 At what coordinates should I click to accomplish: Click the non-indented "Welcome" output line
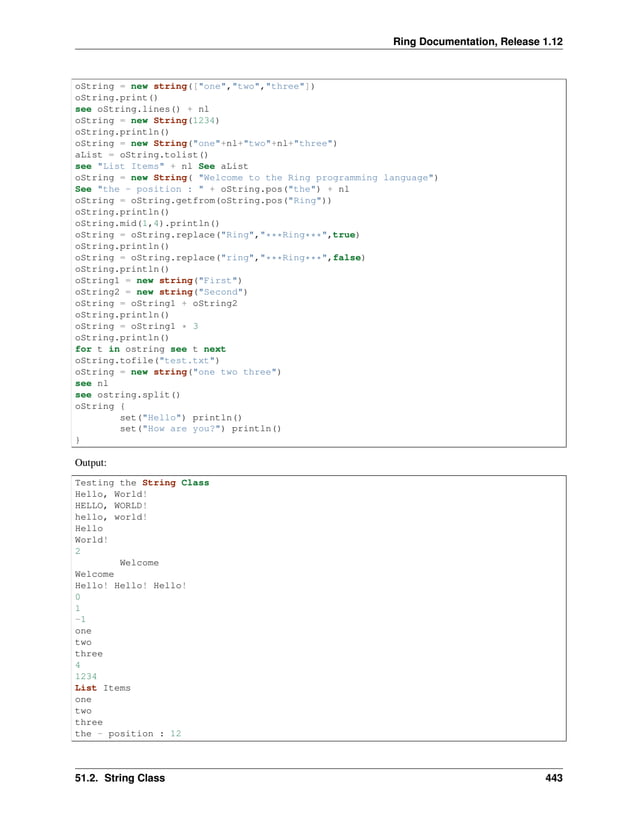94,575
